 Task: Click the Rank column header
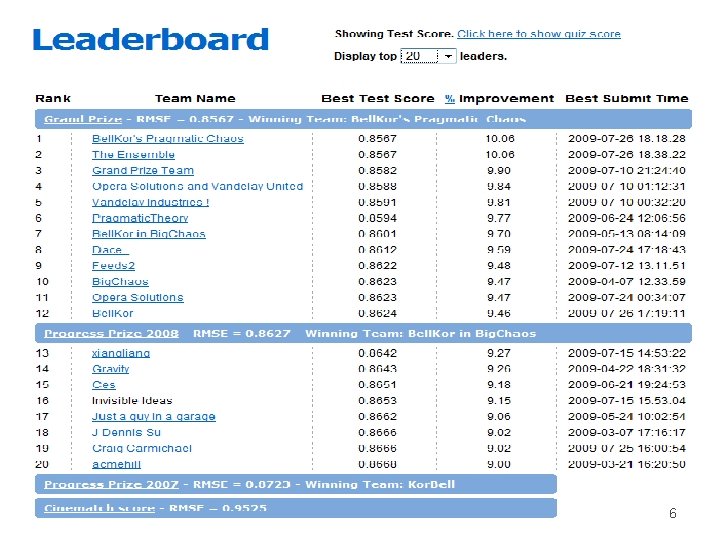click(53, 98)
